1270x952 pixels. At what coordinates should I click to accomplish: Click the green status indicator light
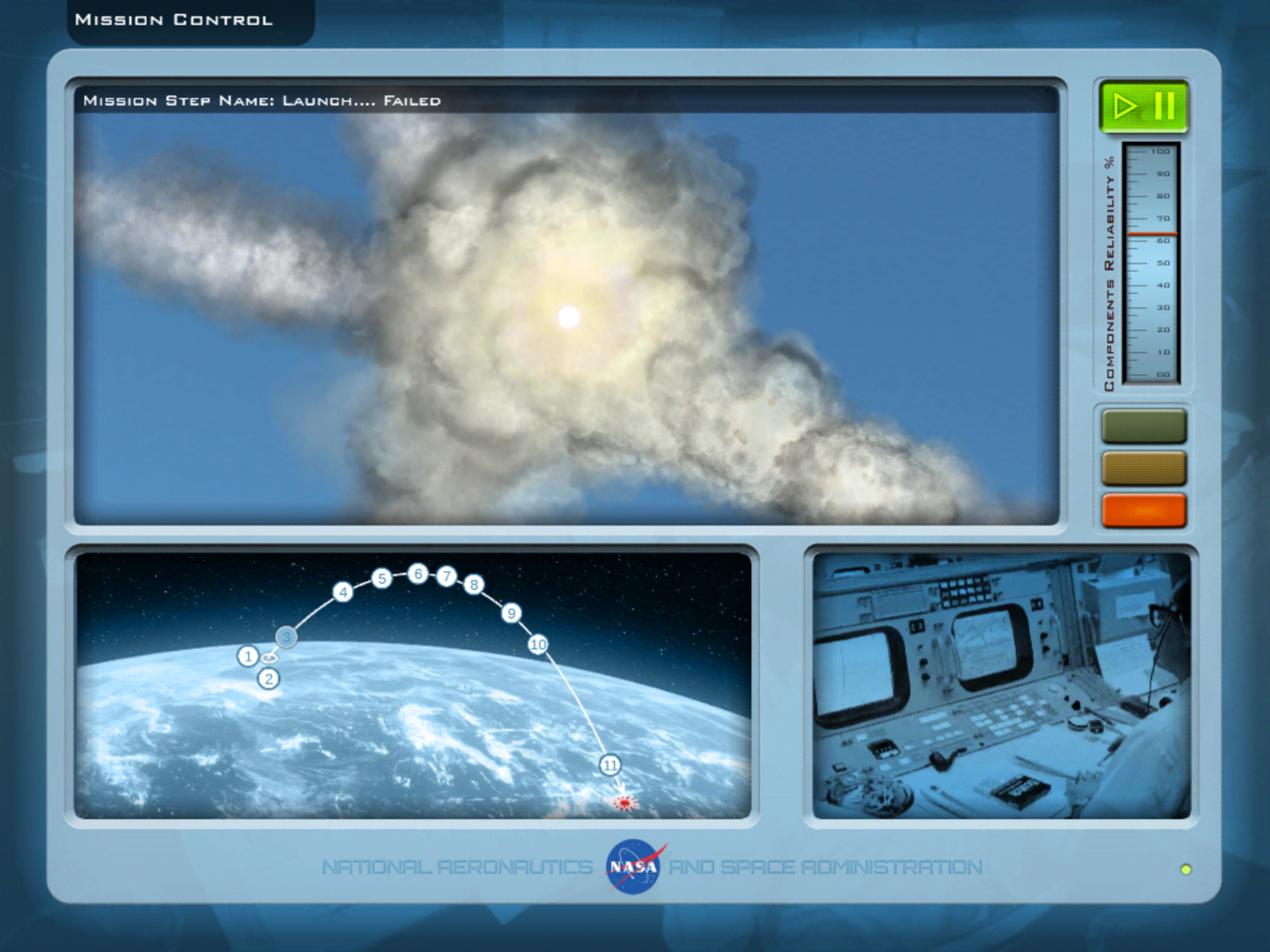tap(1144, 426)
